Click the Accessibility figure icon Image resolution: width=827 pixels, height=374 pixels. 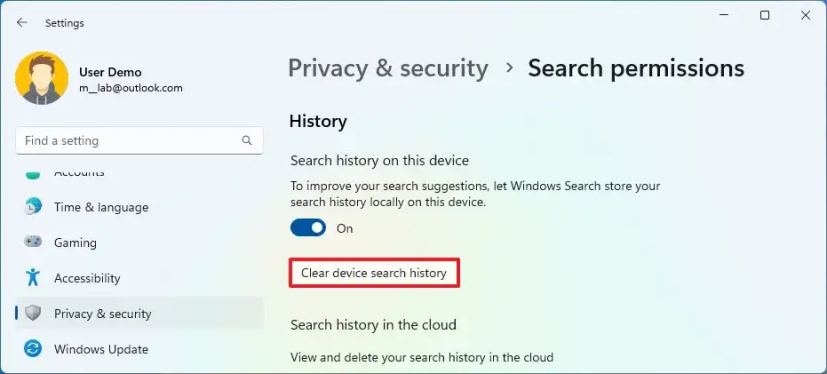pyautogui.click(x=33, y=277)
